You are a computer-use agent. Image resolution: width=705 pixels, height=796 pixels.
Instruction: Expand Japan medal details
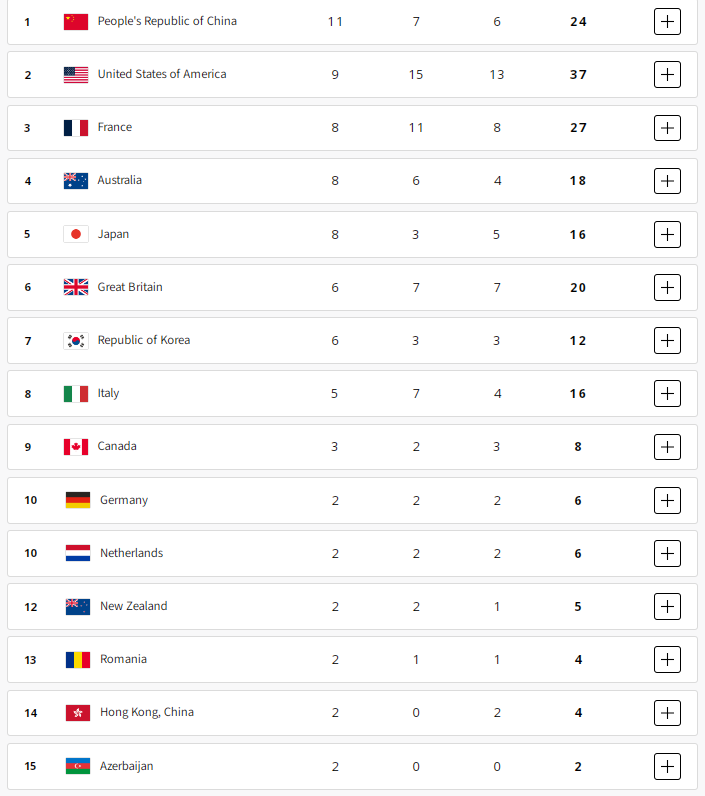coord(667,235)
